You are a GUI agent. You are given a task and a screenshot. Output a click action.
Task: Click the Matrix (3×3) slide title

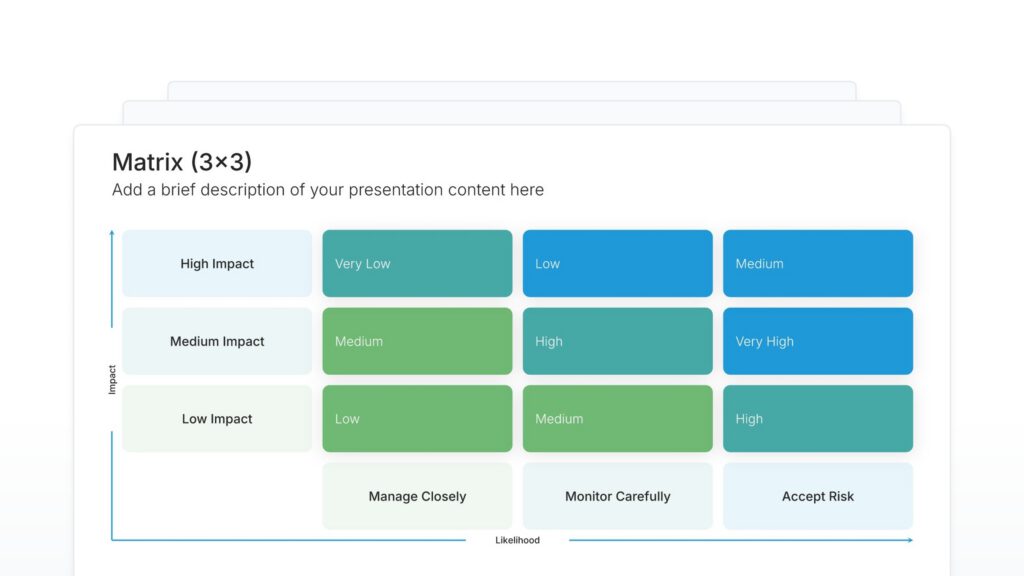[x=181, y=162]
